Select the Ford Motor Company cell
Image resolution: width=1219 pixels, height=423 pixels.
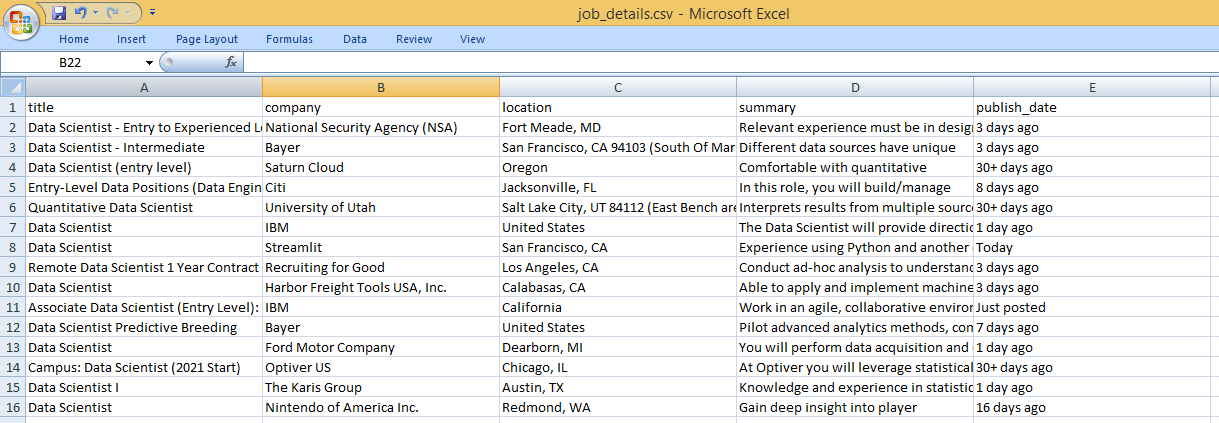click(x=380, y=347)
